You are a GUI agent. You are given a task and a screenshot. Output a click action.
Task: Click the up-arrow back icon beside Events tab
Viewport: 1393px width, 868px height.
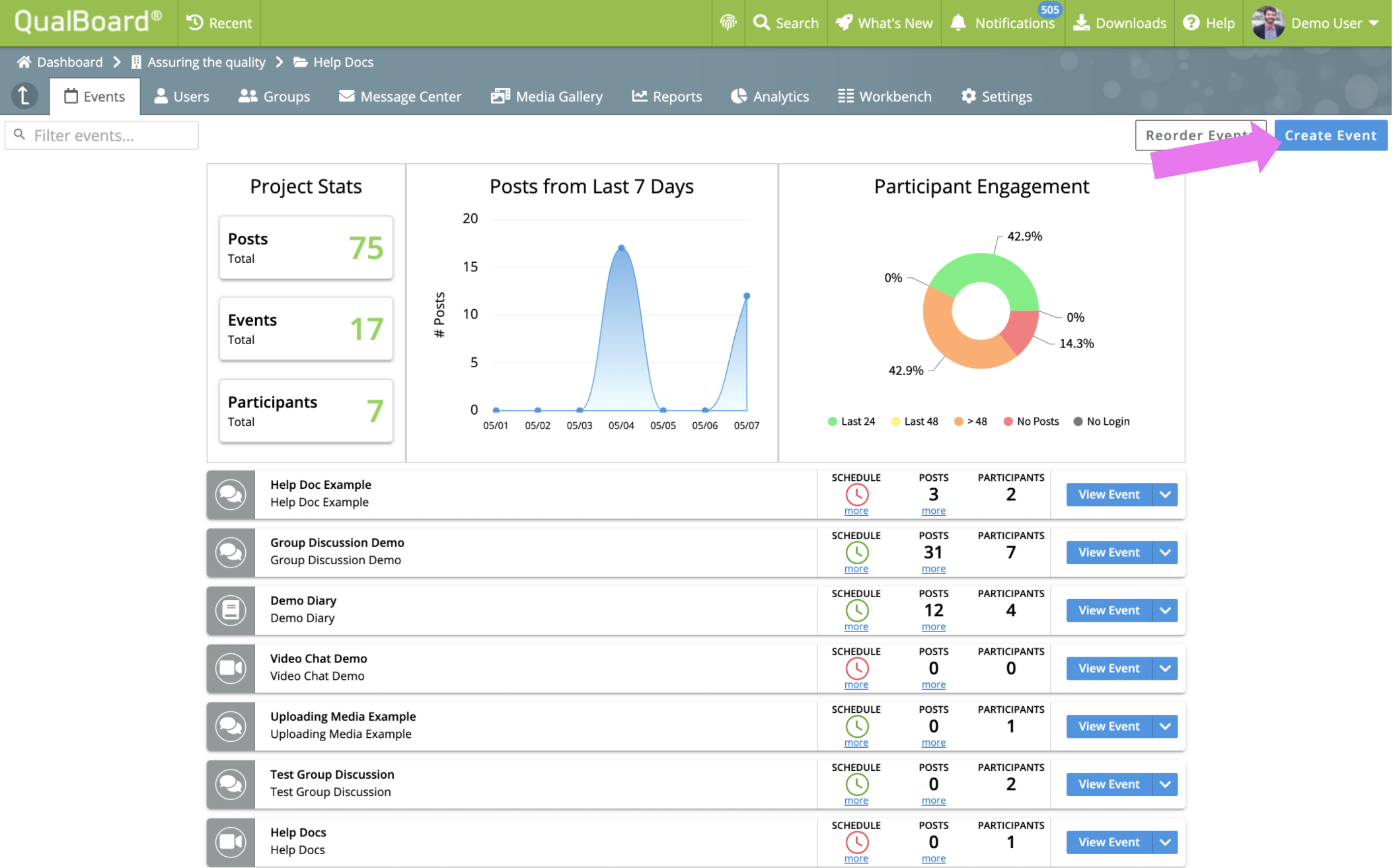click(x=24, y=96)
